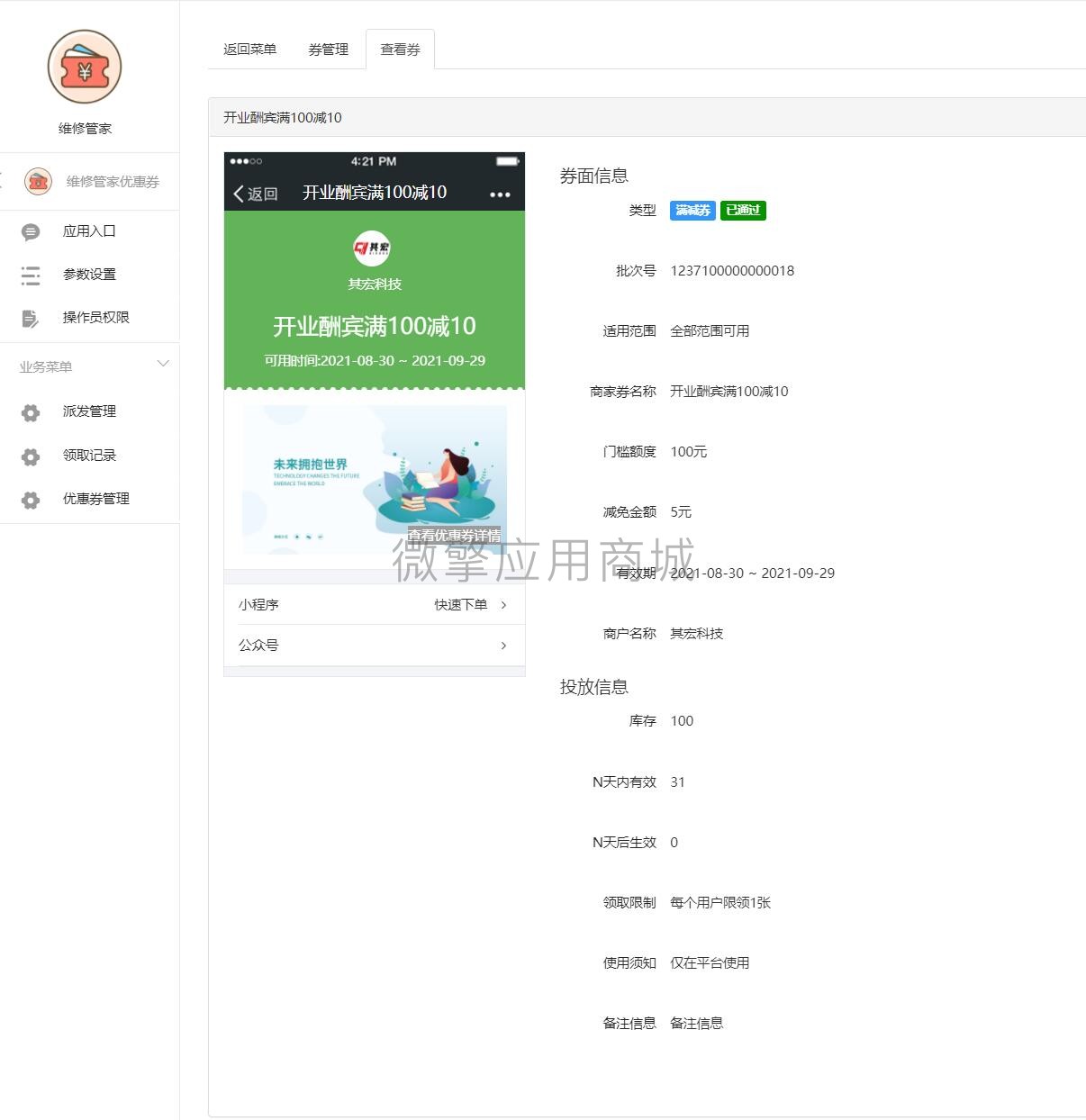
Task: Click the 有效期 date range value
Action: pyautogui.click(x=753, y=574)
